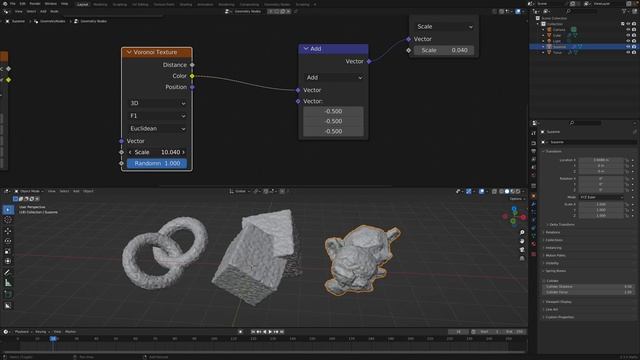
Task: Select the Move tool in the viewport toolbar
Action: click(x=8, y=231)
